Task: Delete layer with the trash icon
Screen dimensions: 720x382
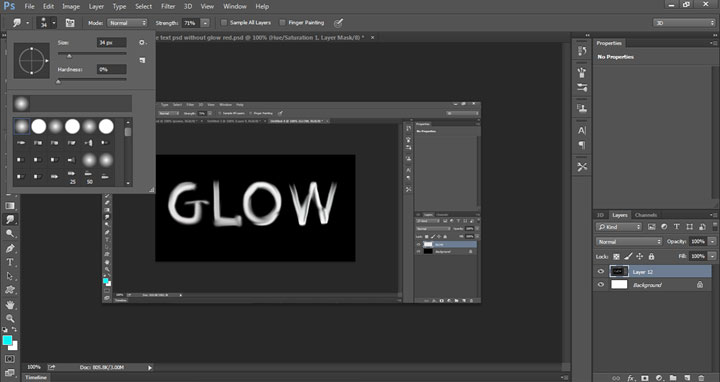Action: [x=701, y=378]
